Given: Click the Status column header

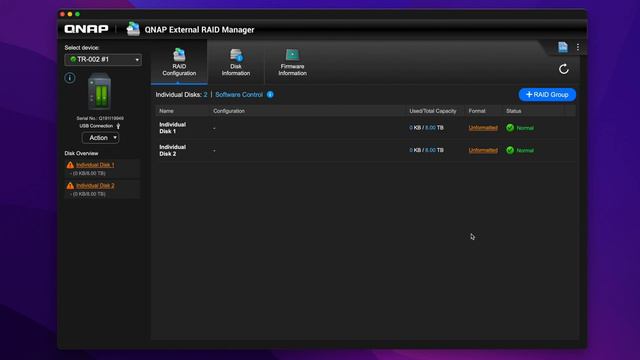Looking at the screenshot, I should tap(513, 111).
